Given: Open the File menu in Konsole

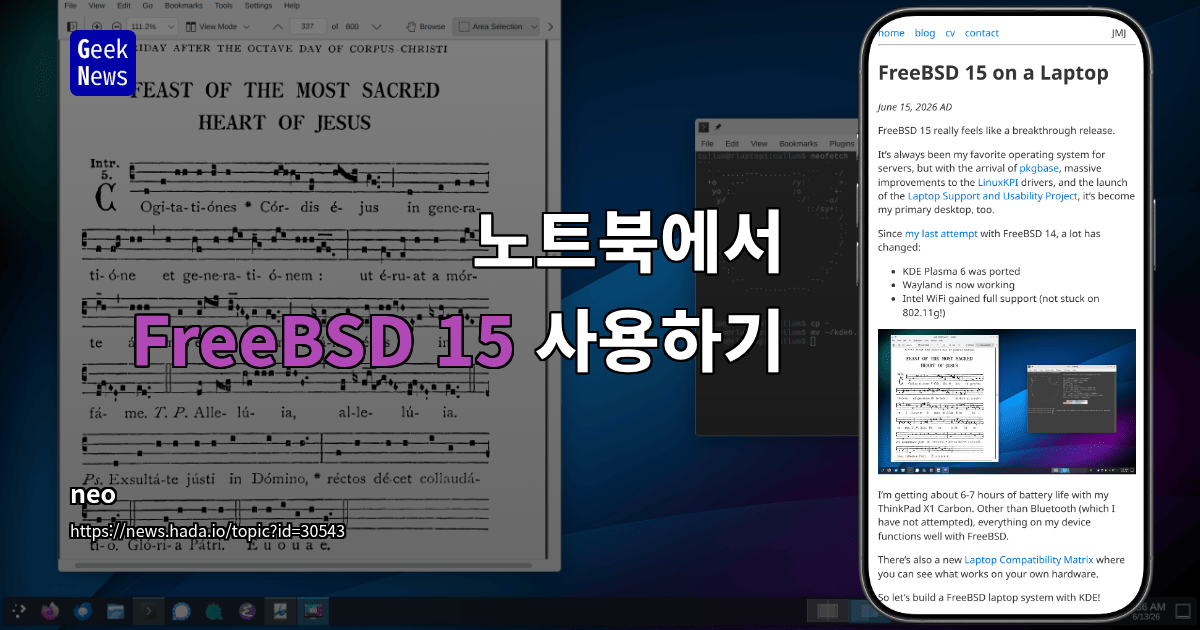Looking at the screenshot, I should click(706, 144).
